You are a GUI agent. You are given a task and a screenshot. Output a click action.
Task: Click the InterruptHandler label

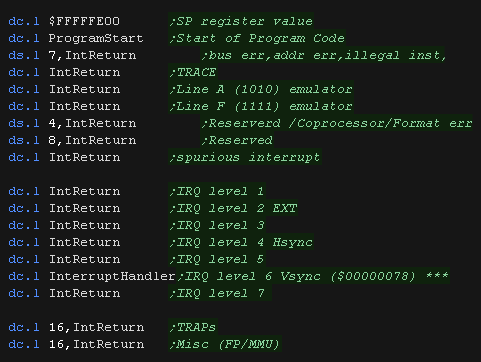click(112, 276)
